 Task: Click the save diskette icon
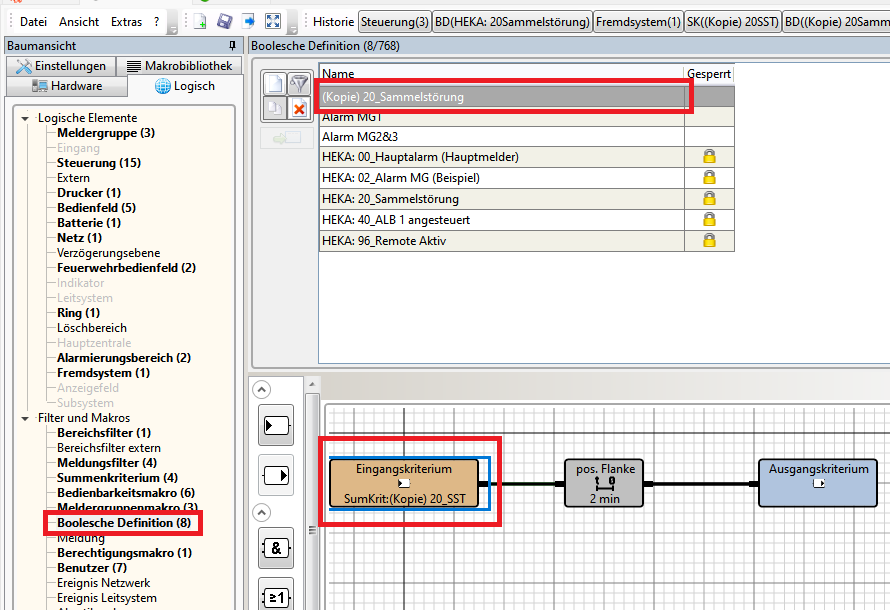click(225, 22)
